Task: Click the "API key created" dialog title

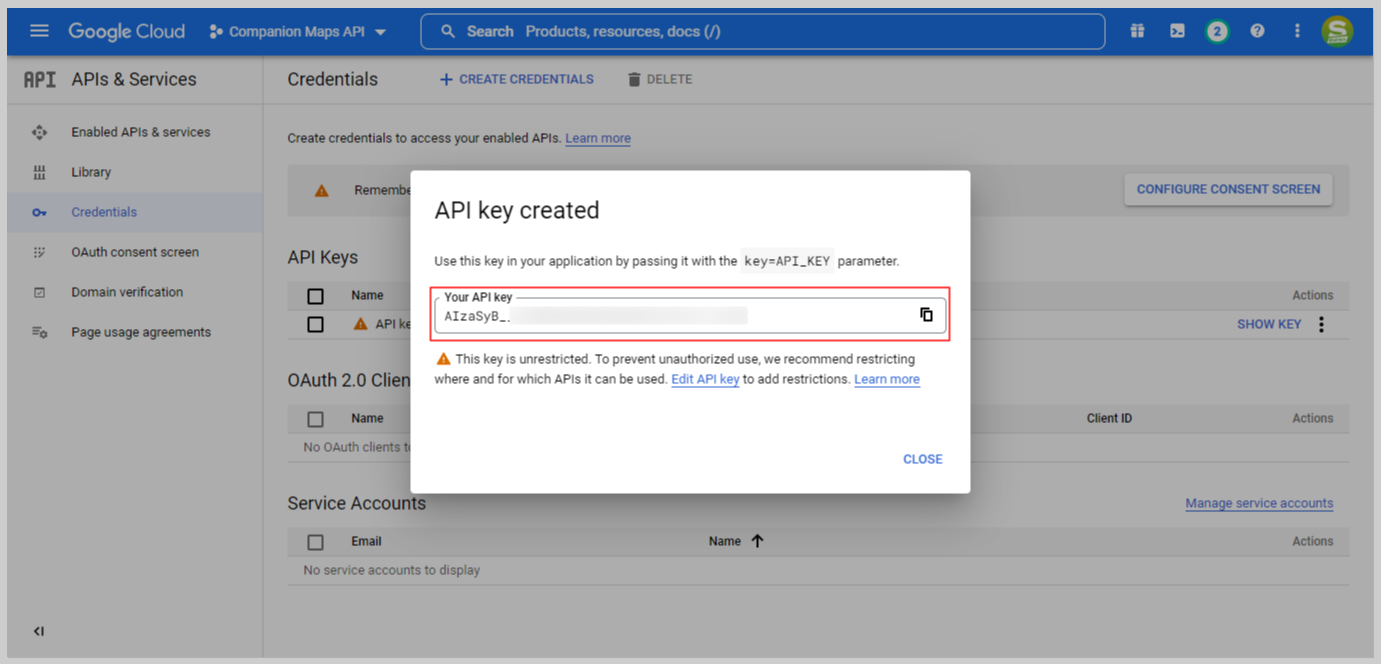Action: (517, 210)
